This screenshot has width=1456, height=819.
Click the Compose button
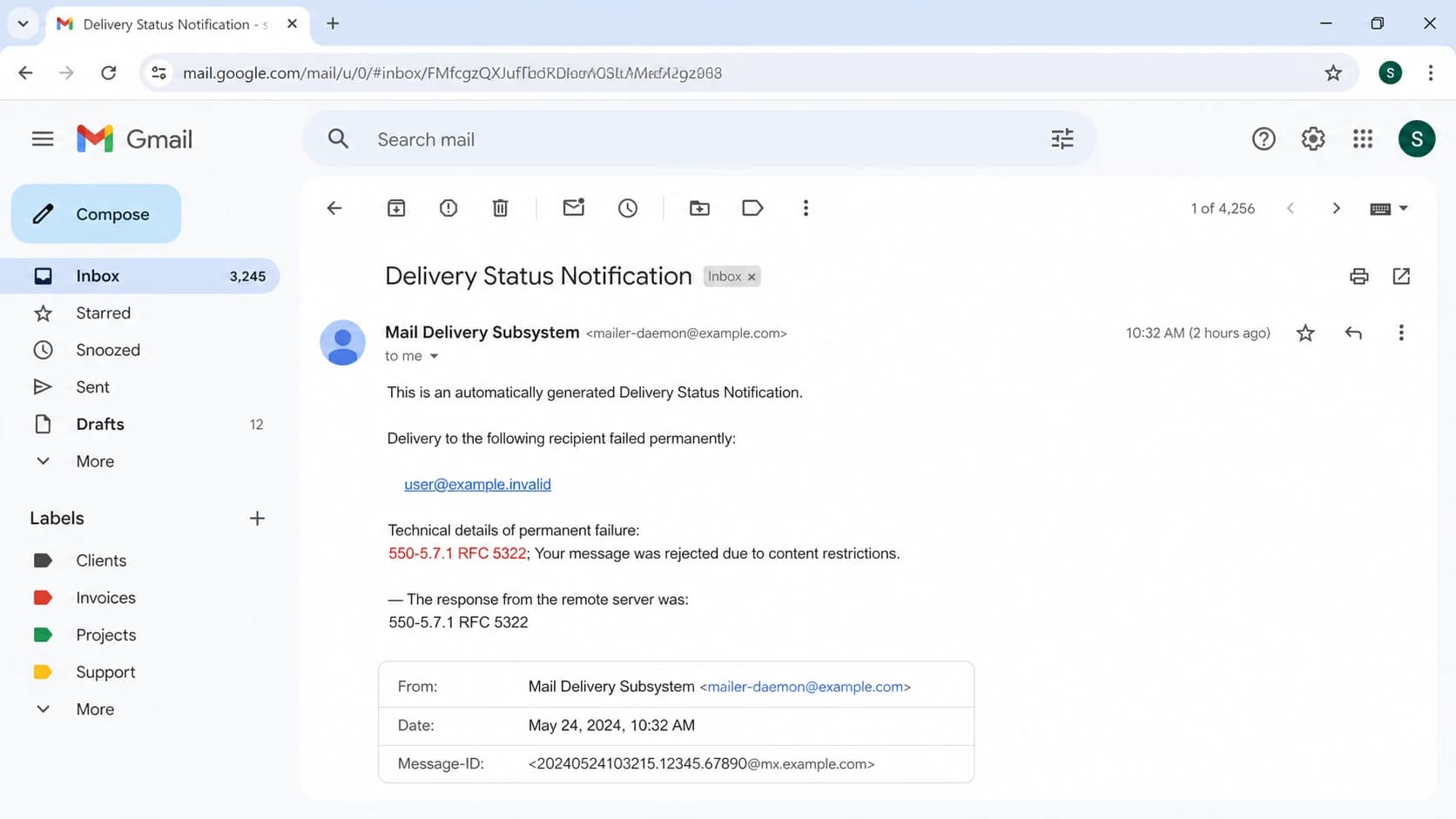[x=96, y=214]
